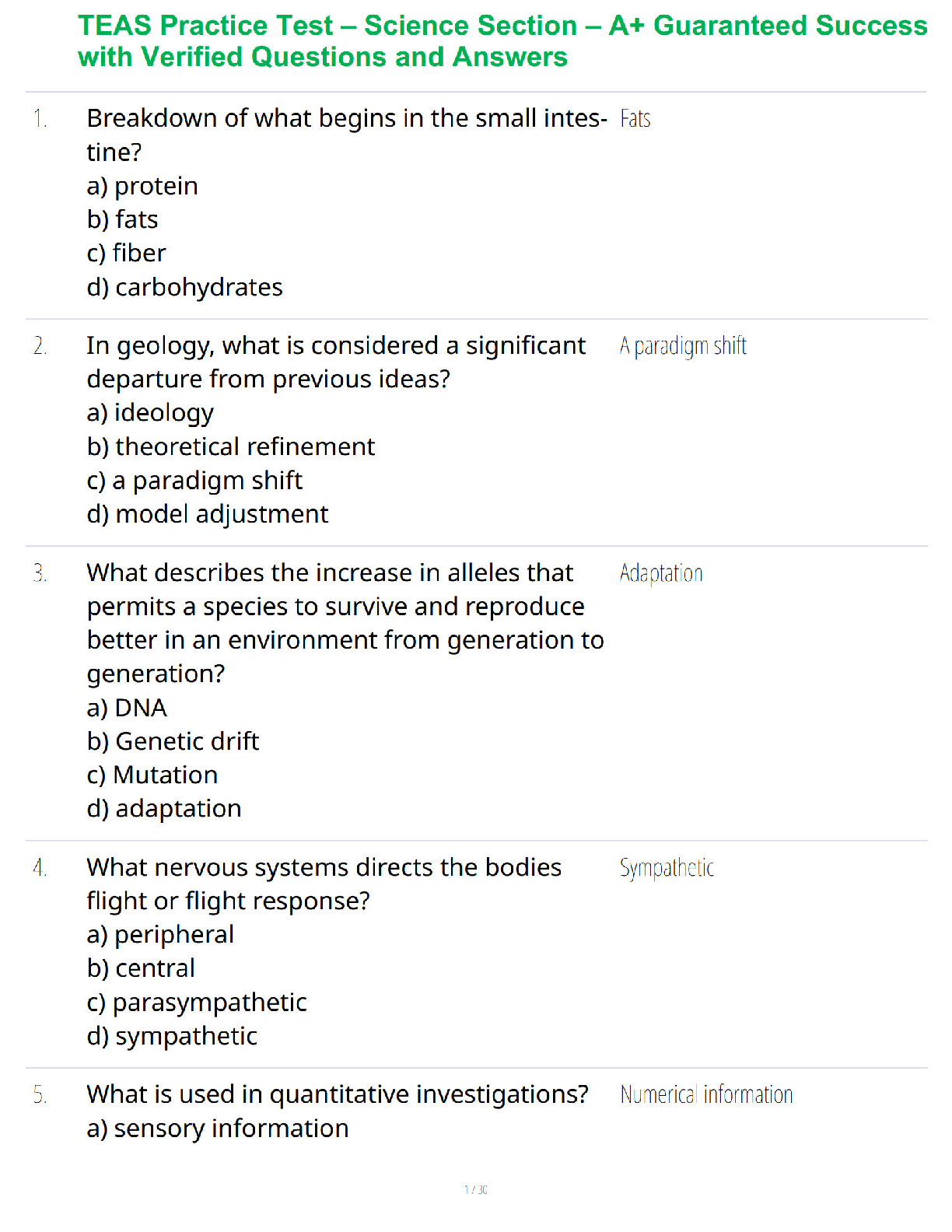Click the "Sympathetic" answer key text
Screen dimensions: 952x1232
[667, 868]
